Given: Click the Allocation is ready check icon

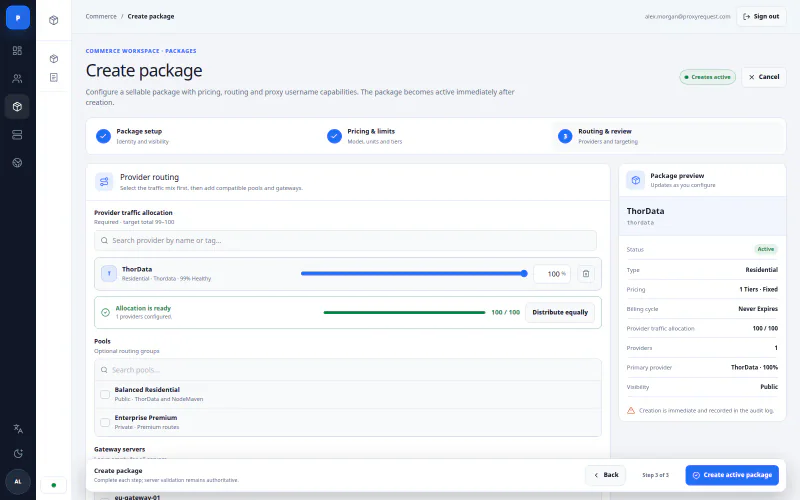Looking at the screenshot, I should click(x=105, y=312).
